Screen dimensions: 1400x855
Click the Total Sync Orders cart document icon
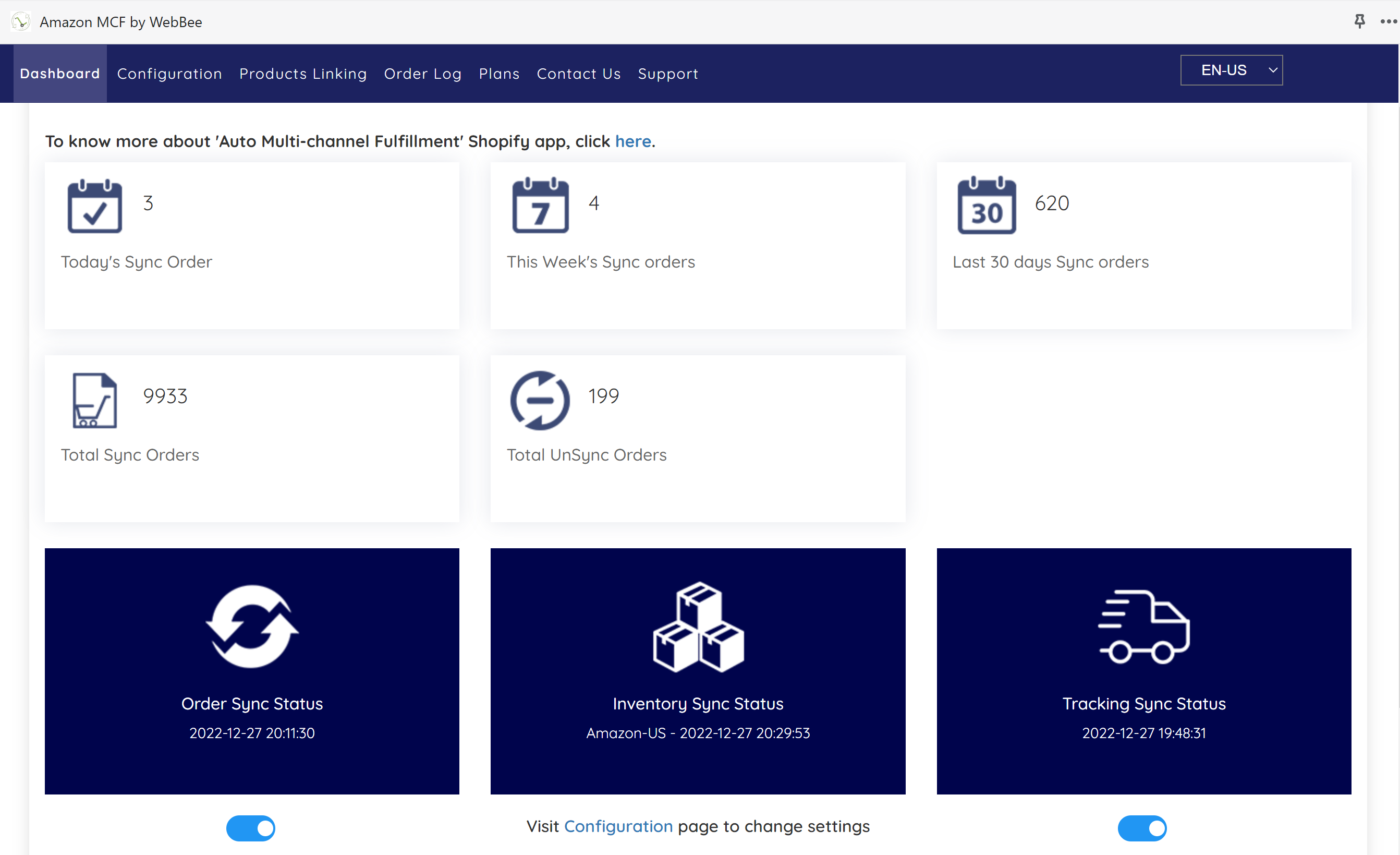pyautogui.click(x=94, y=400)
